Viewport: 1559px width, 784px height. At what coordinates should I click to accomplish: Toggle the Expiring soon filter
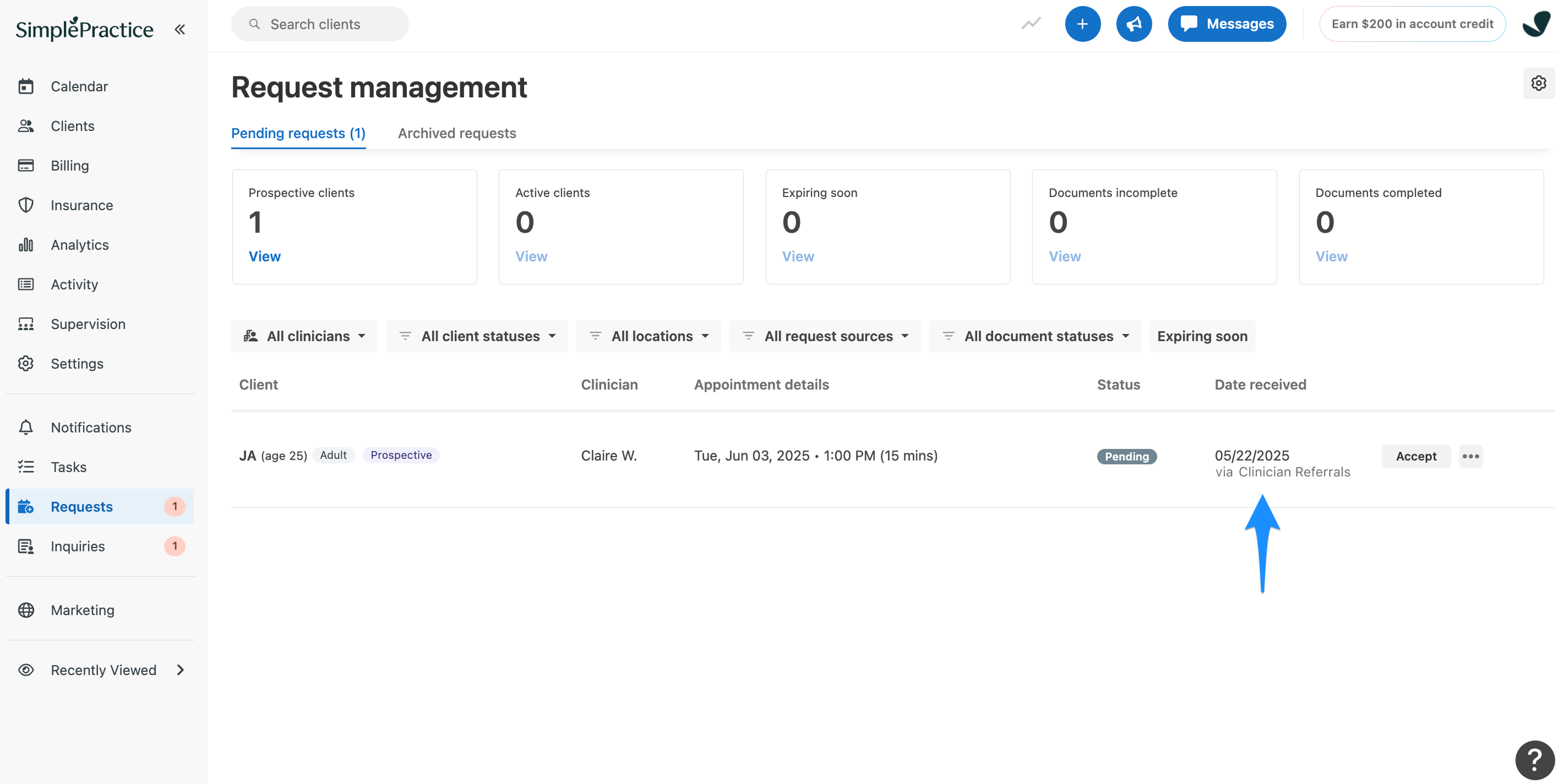(x=1202, y=336)
